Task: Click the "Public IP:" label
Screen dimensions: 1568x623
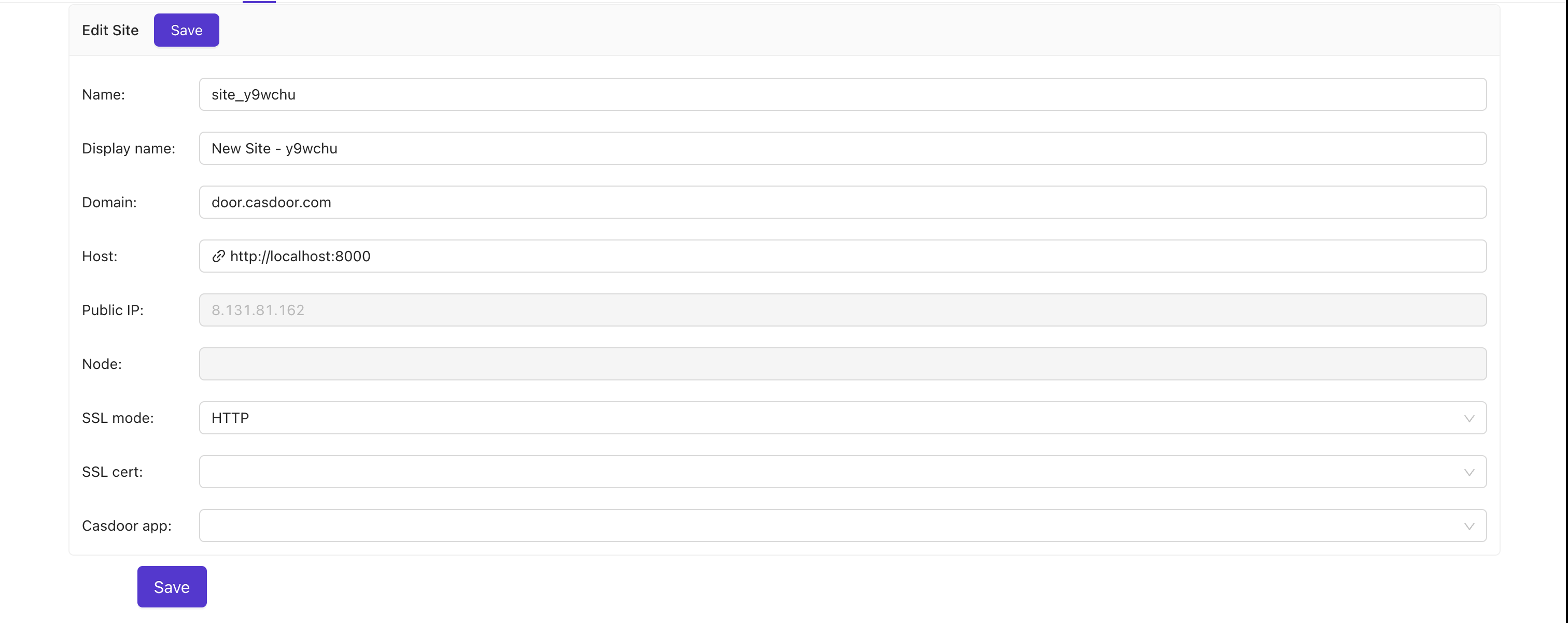Action: [113, 310]
